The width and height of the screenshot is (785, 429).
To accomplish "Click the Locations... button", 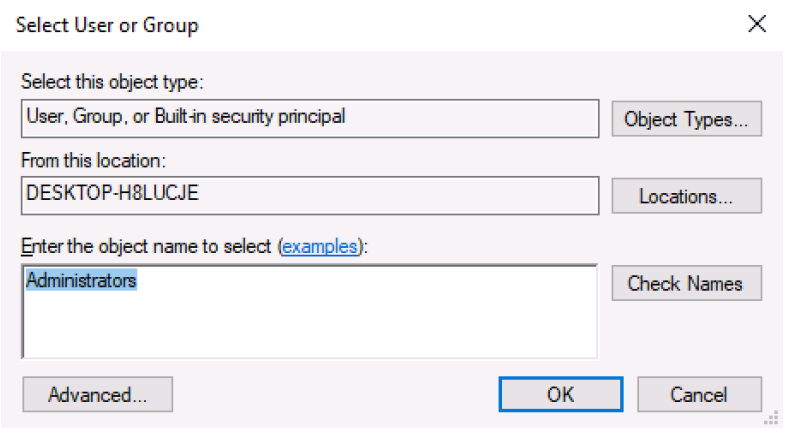I will (x=686, y=196).
